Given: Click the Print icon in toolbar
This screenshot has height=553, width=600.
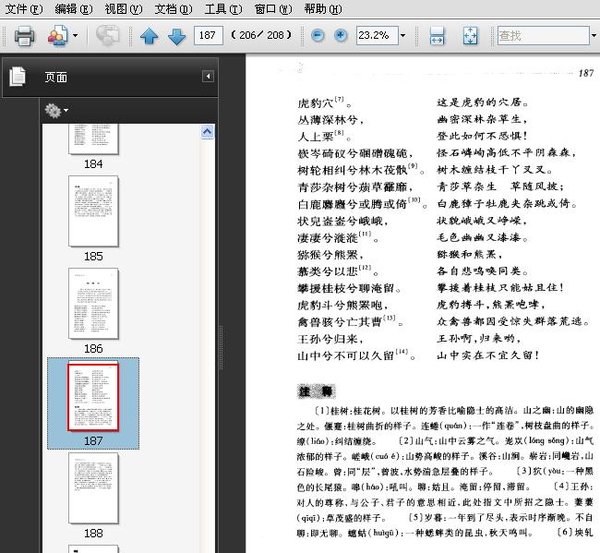Looking at the screenshot, I should (24, 36).
